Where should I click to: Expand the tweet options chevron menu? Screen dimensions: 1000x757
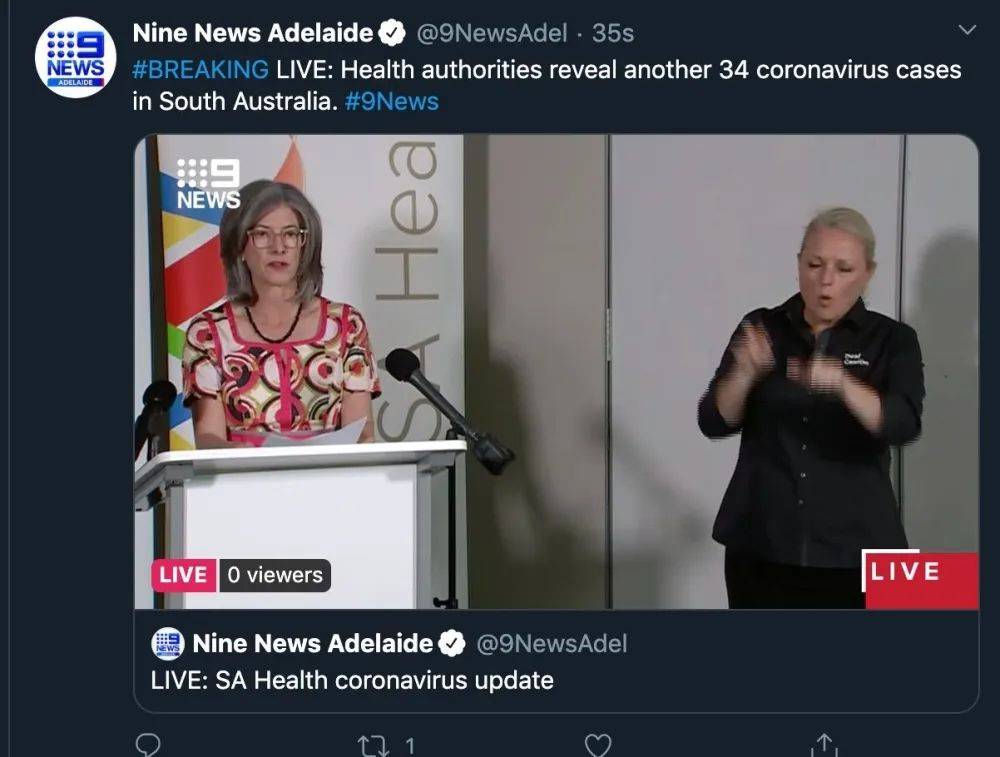(x=967, y=29)
